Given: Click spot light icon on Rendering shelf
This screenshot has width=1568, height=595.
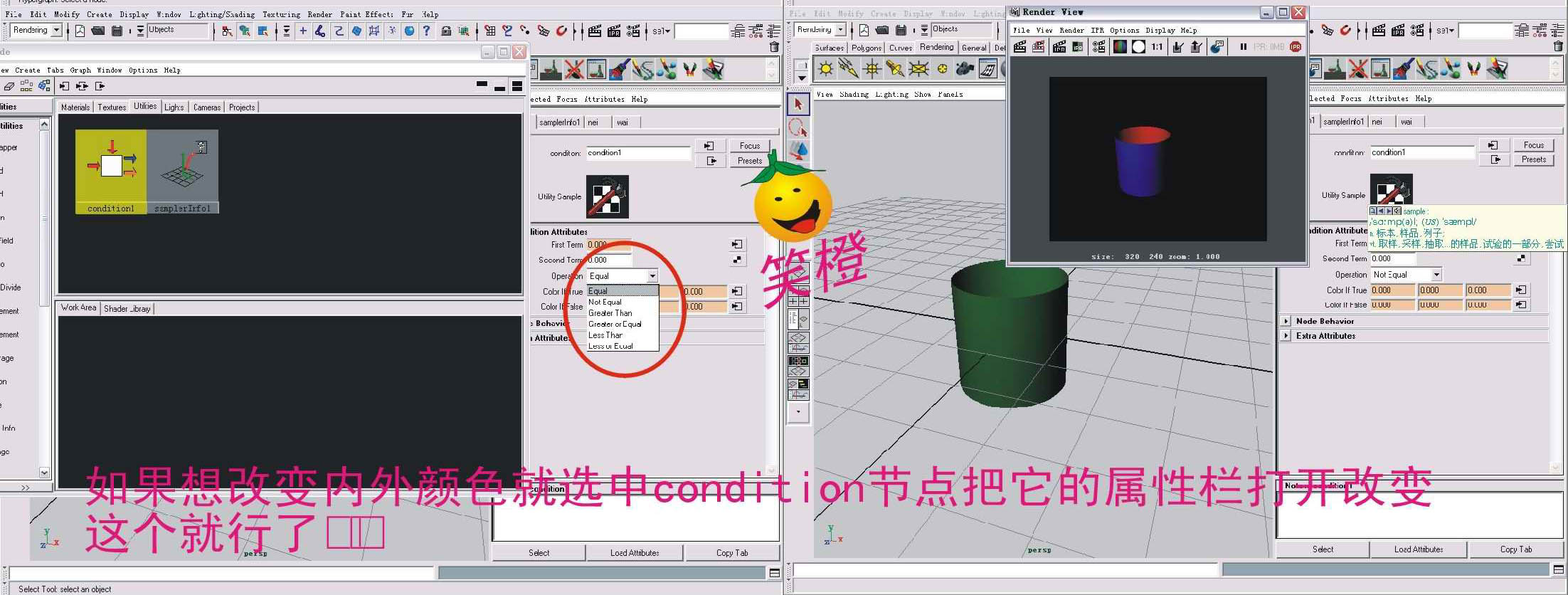Looking at the screenshot, I should click(x=895, y=68).
